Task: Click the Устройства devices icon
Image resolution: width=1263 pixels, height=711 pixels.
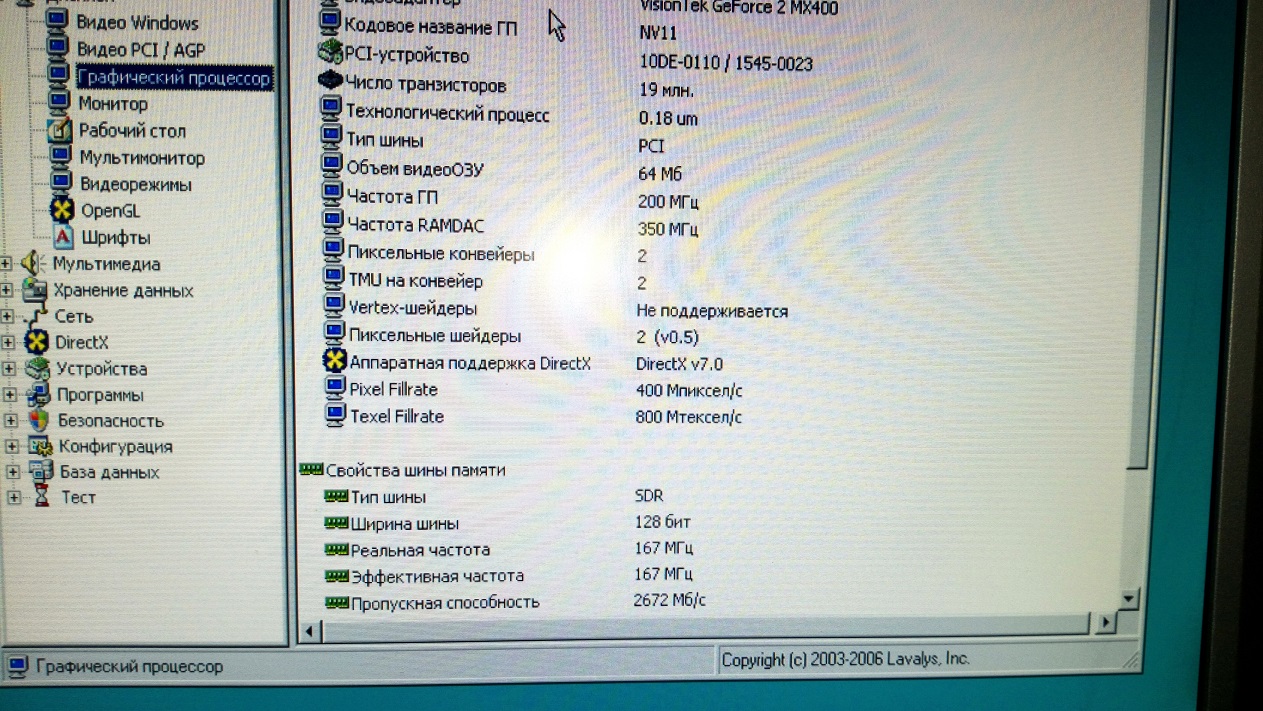Action: click(x=38, y=368)
